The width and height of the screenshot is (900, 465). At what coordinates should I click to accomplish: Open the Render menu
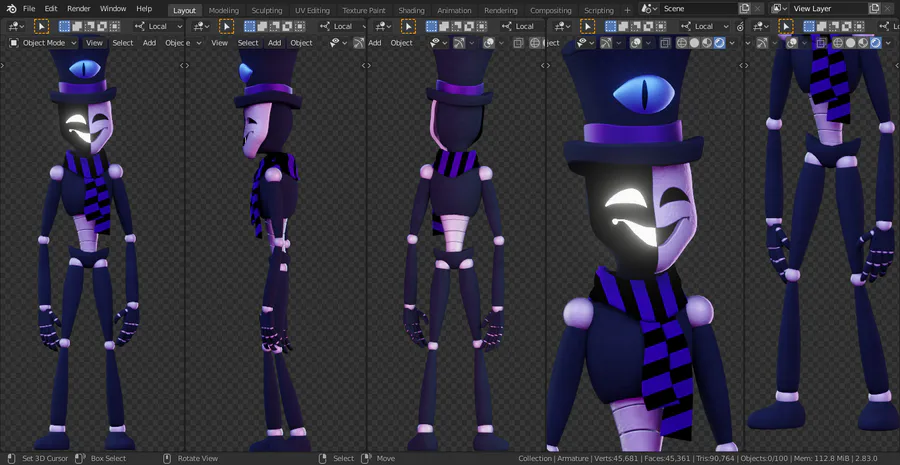[x=79, y=9]
